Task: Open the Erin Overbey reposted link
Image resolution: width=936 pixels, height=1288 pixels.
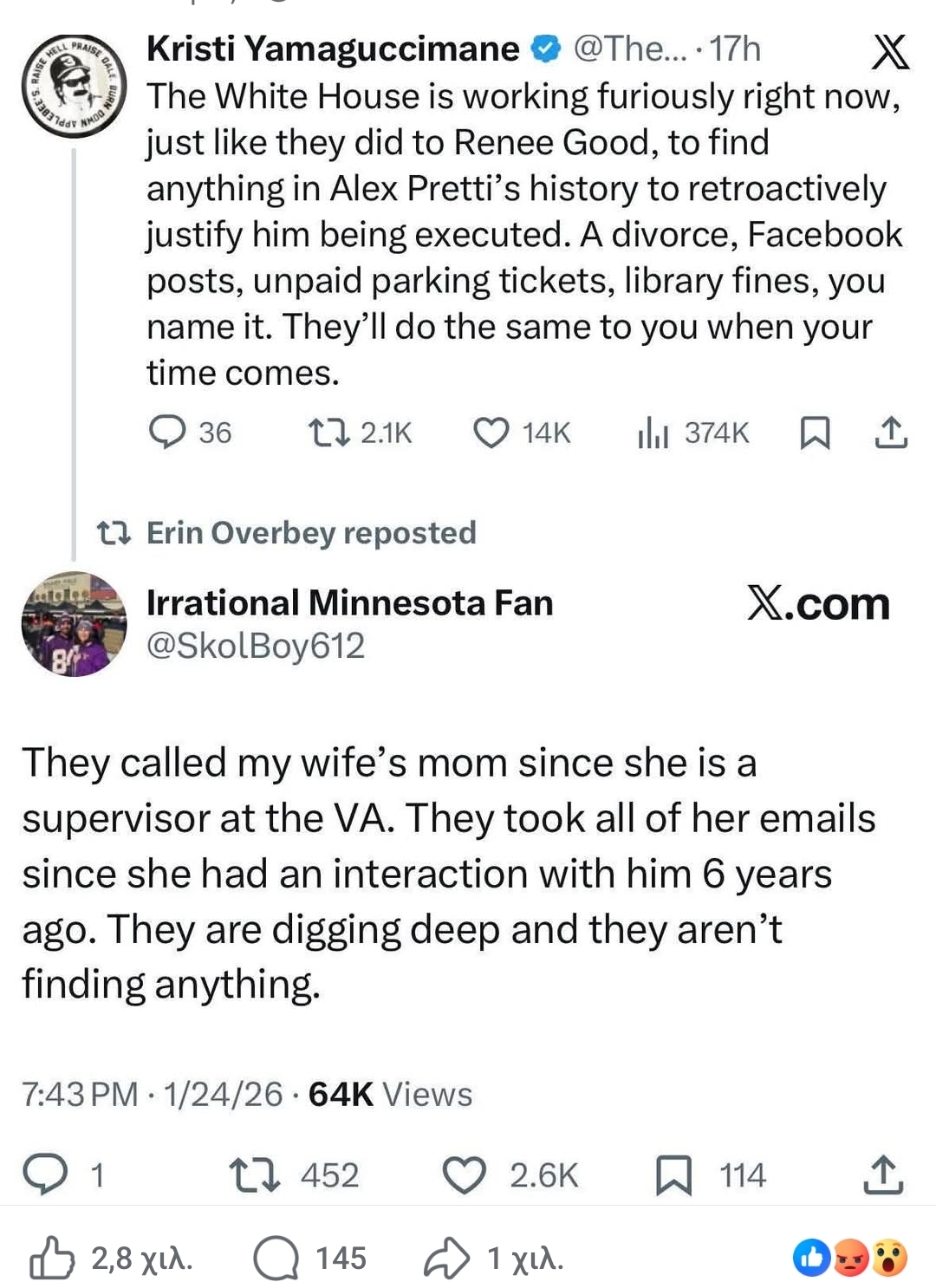Action: click(310, 532)
